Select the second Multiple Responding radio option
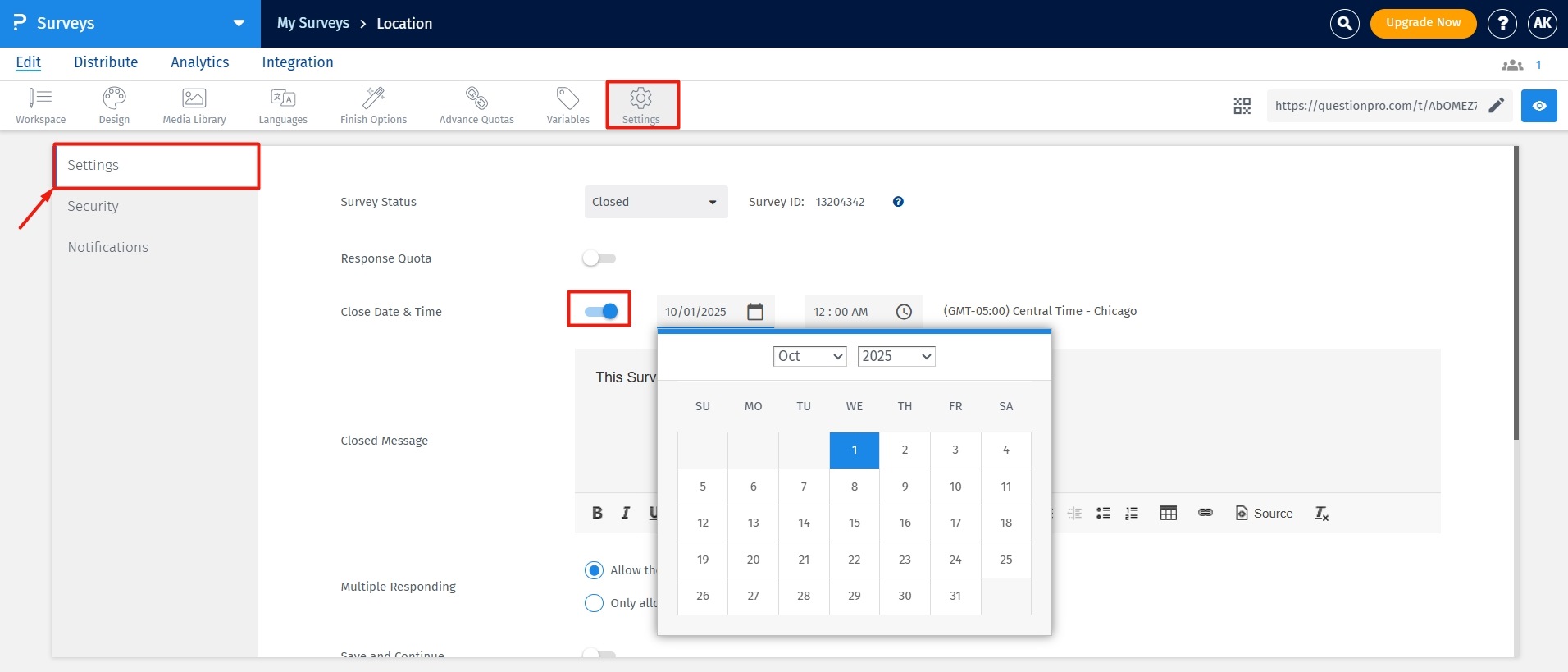This screenshot has height=672, width=1568. 594,603
